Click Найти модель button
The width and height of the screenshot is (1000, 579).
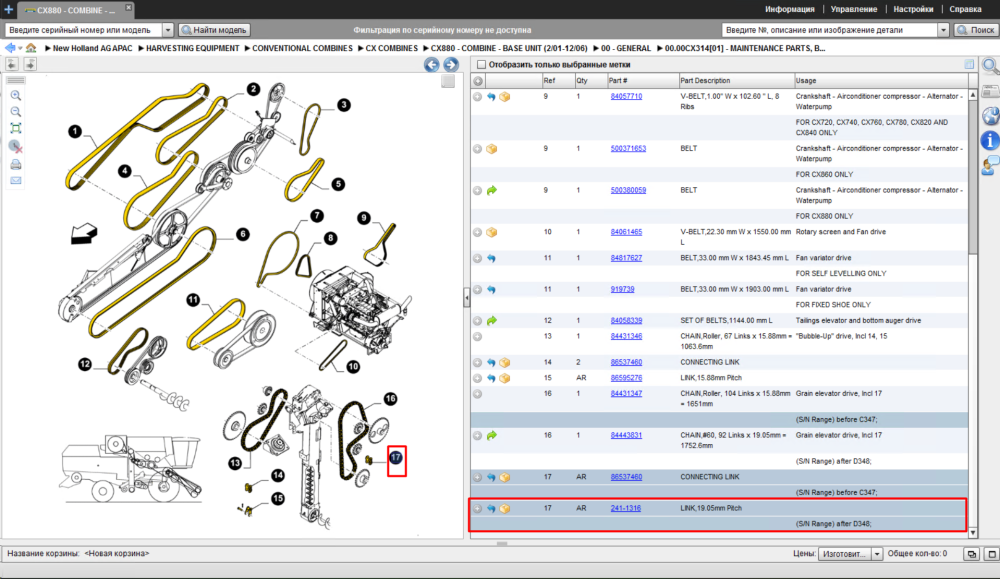214,30
